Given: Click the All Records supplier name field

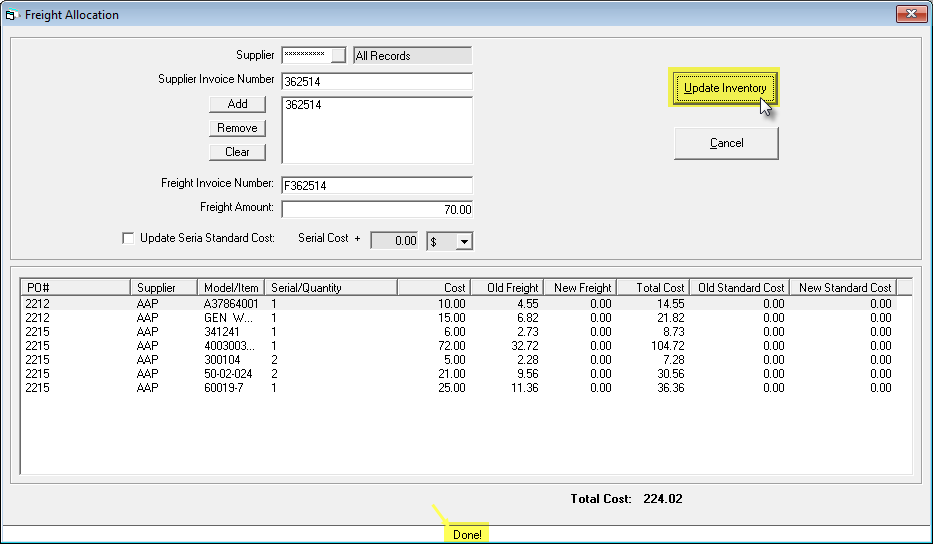Looking at the screenshot, I should pos(412,56).
